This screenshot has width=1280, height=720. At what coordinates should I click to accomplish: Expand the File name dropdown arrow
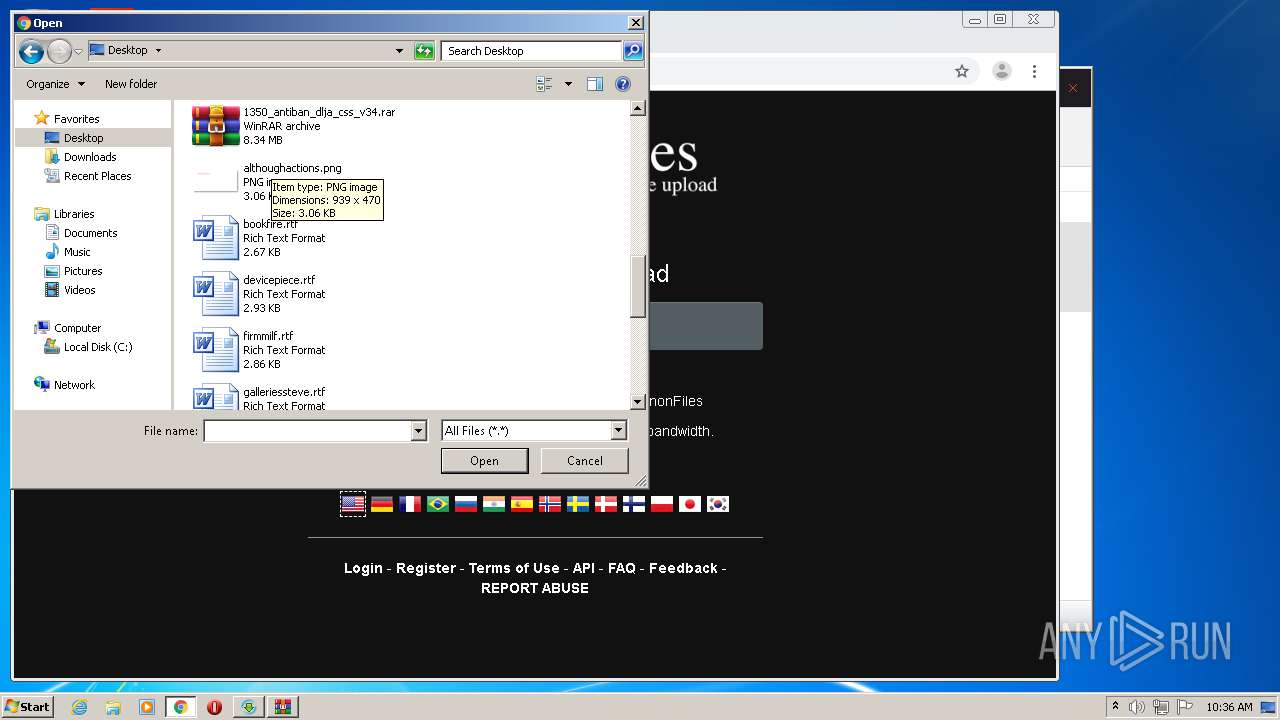[x=419, y=431]
